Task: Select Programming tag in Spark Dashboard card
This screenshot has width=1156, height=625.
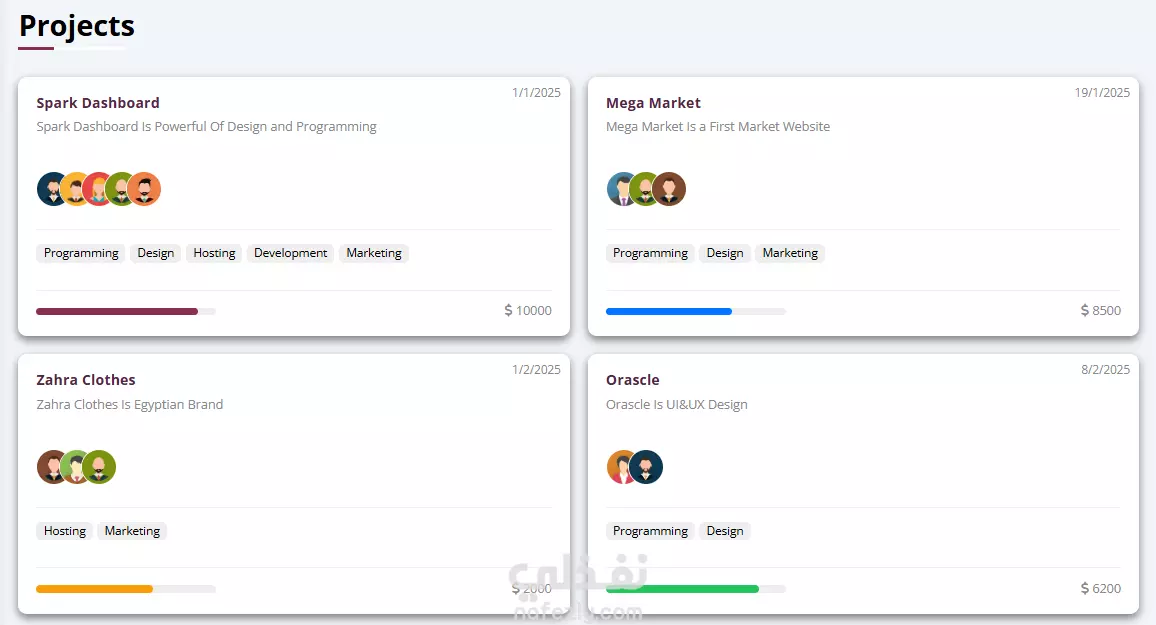Action: tap(81, 253)
